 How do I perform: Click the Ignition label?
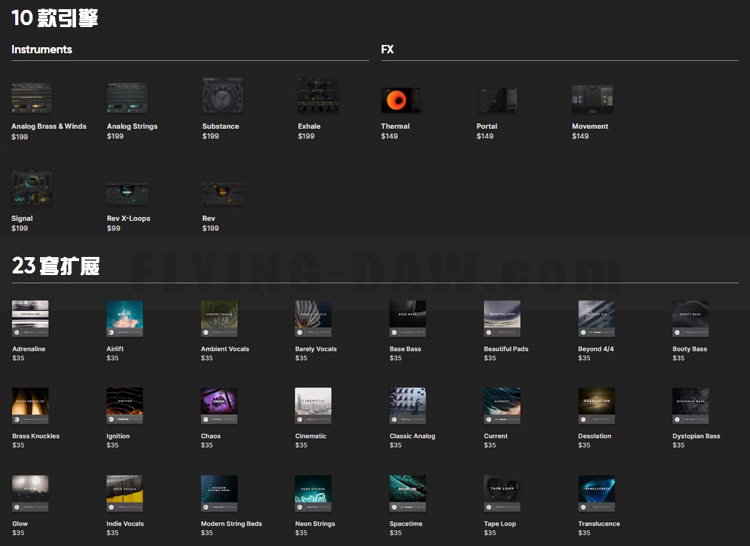[118, 436]
